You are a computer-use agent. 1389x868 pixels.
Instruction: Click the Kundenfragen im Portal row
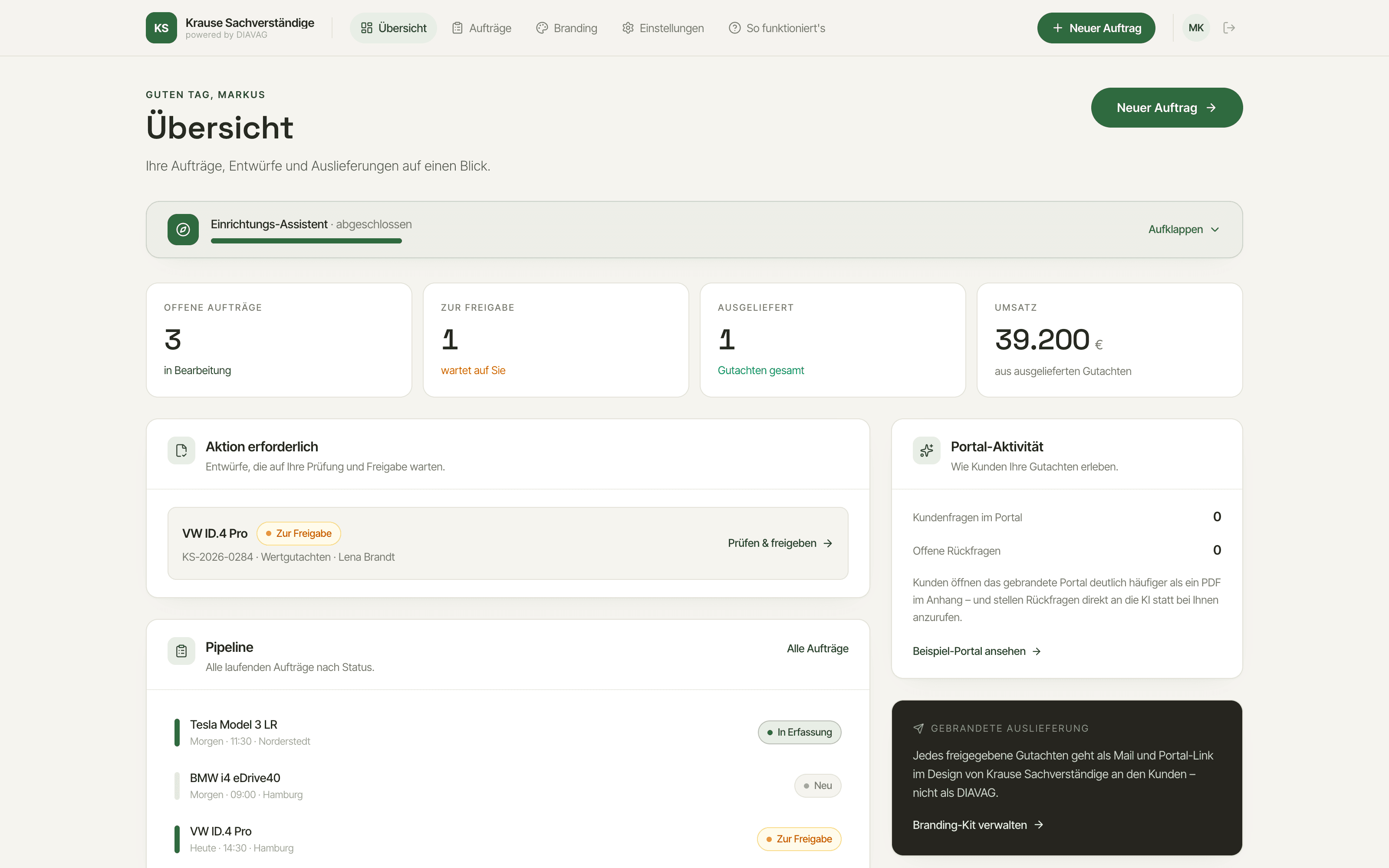click(1066, 517)
